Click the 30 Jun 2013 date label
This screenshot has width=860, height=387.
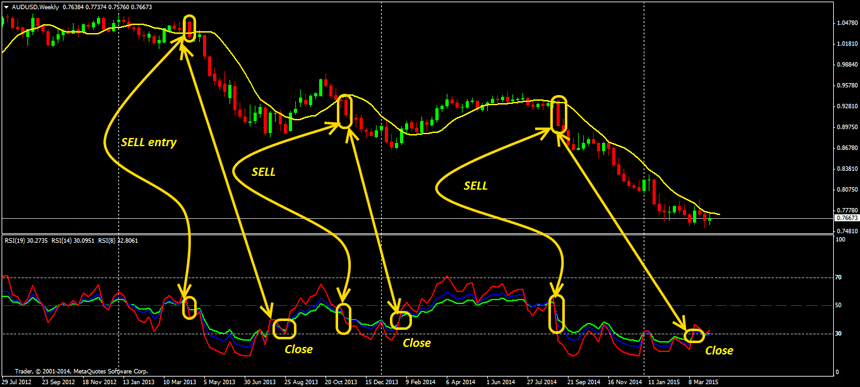pyautogui.click(x=261, y=382)
